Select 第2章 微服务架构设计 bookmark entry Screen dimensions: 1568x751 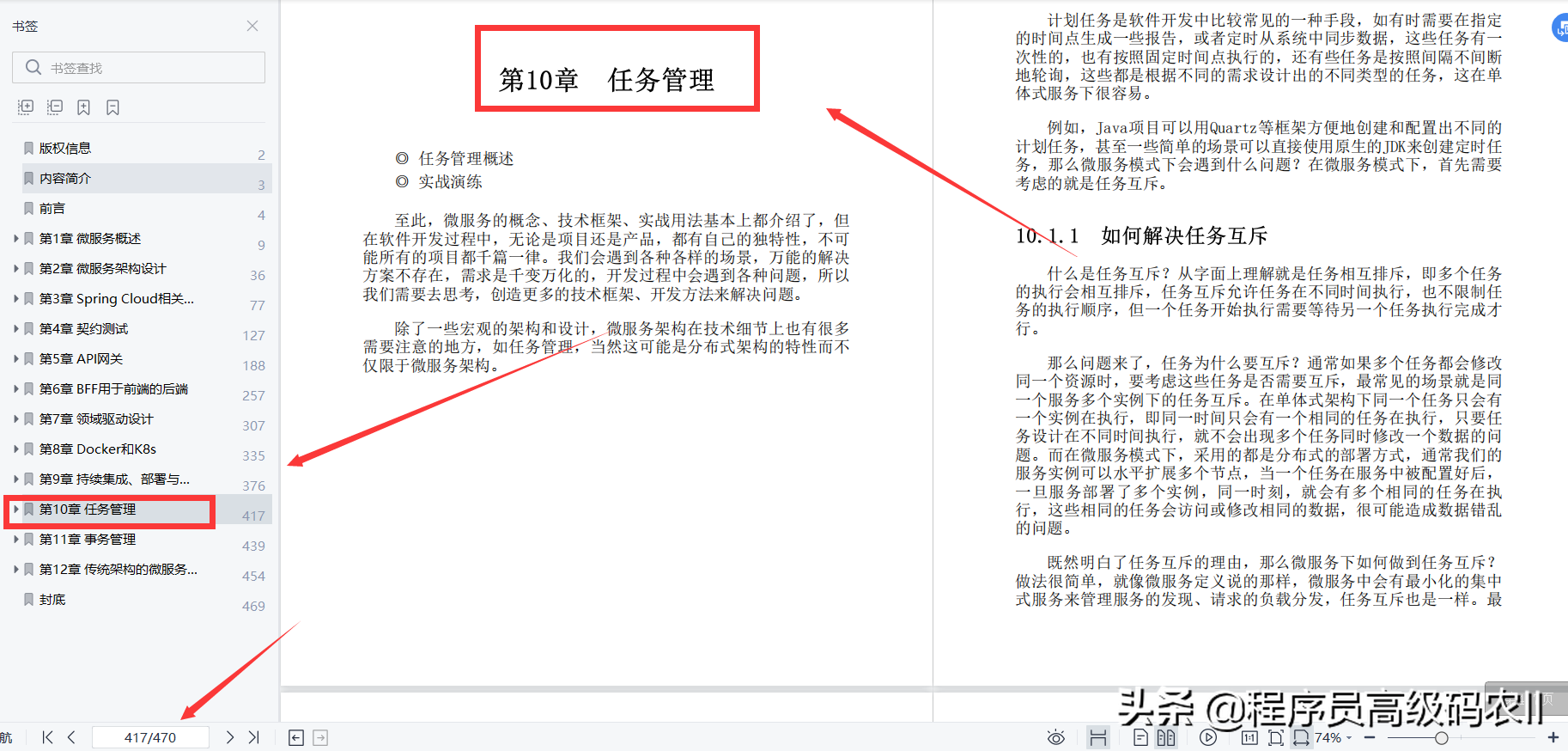103,268
